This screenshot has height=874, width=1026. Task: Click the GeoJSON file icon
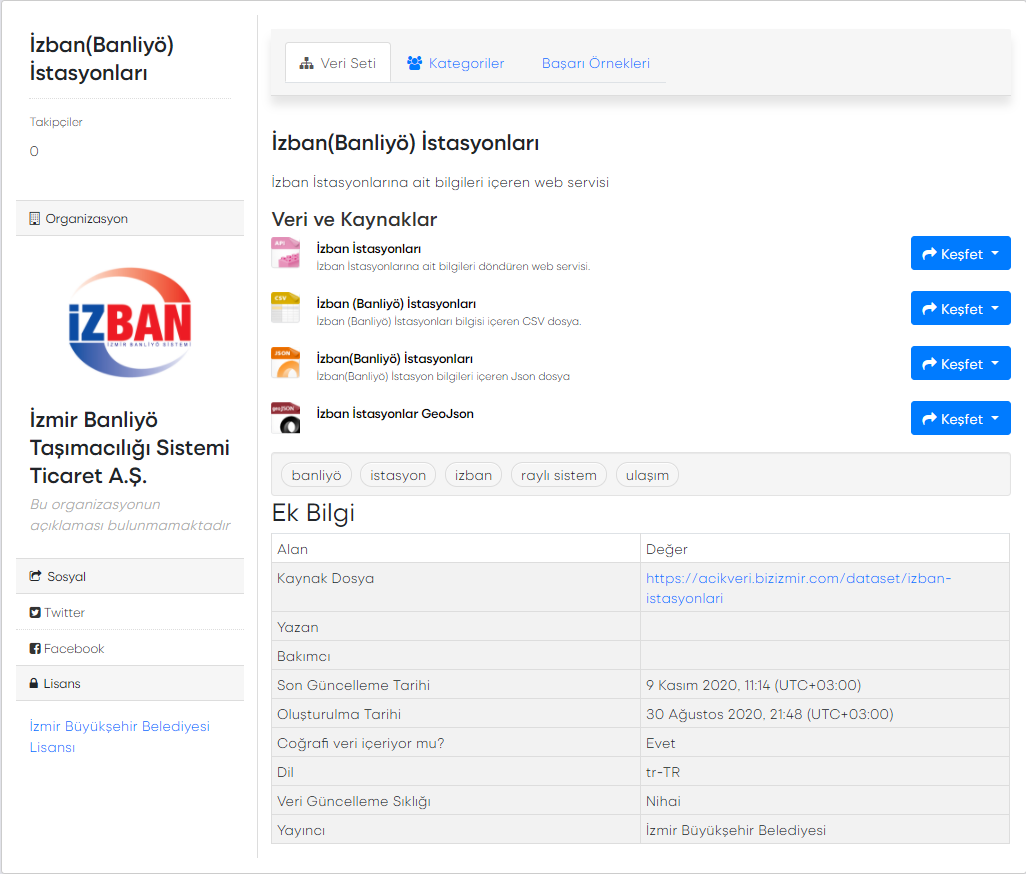285,418
